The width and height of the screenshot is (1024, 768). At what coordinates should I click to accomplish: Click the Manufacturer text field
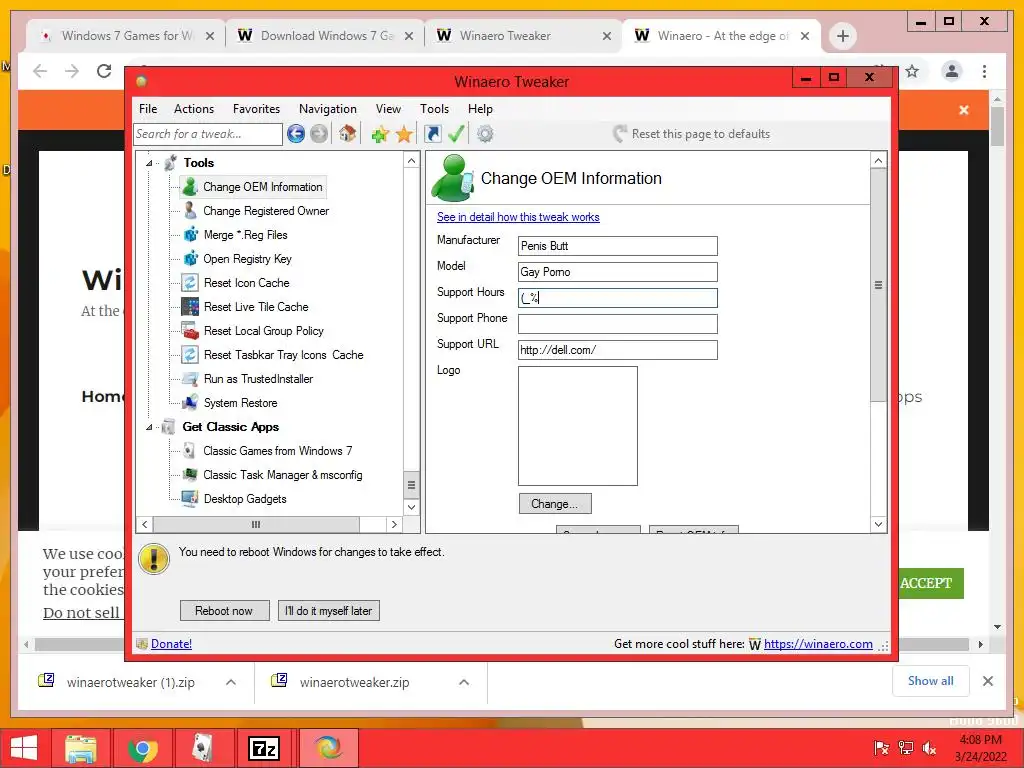point(618,246)
